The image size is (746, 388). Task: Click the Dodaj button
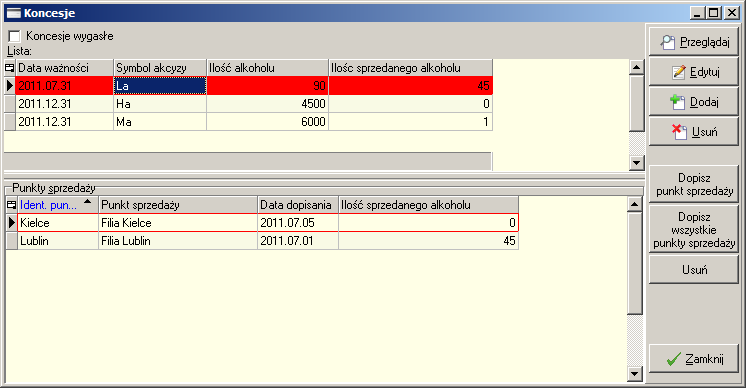tap(694, 102)
